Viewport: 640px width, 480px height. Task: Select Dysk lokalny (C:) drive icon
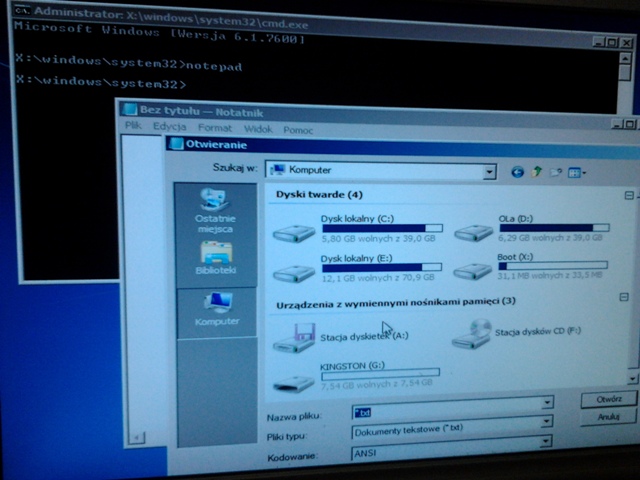(x=294, y=234)
